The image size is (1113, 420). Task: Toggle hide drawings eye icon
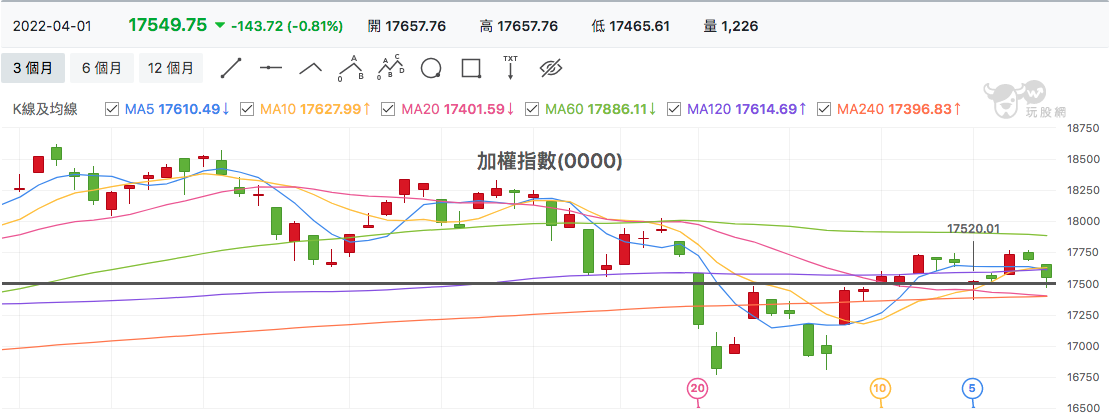coord(551,68)
